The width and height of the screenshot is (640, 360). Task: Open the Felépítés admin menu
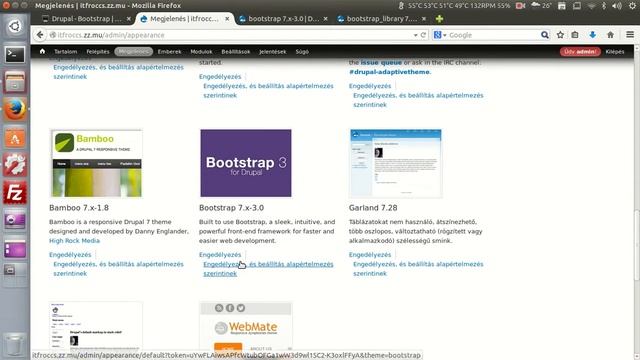pyautogui.click(x=98, y=52)
